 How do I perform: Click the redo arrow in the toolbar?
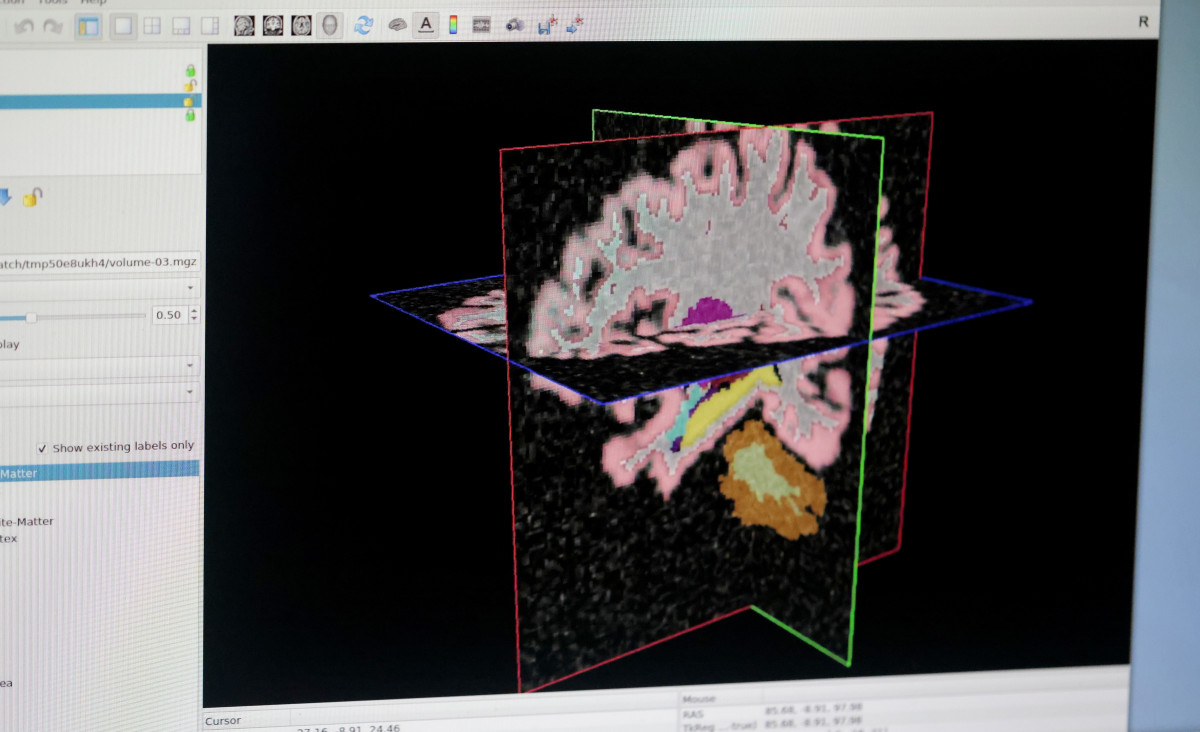pos(52,27)
